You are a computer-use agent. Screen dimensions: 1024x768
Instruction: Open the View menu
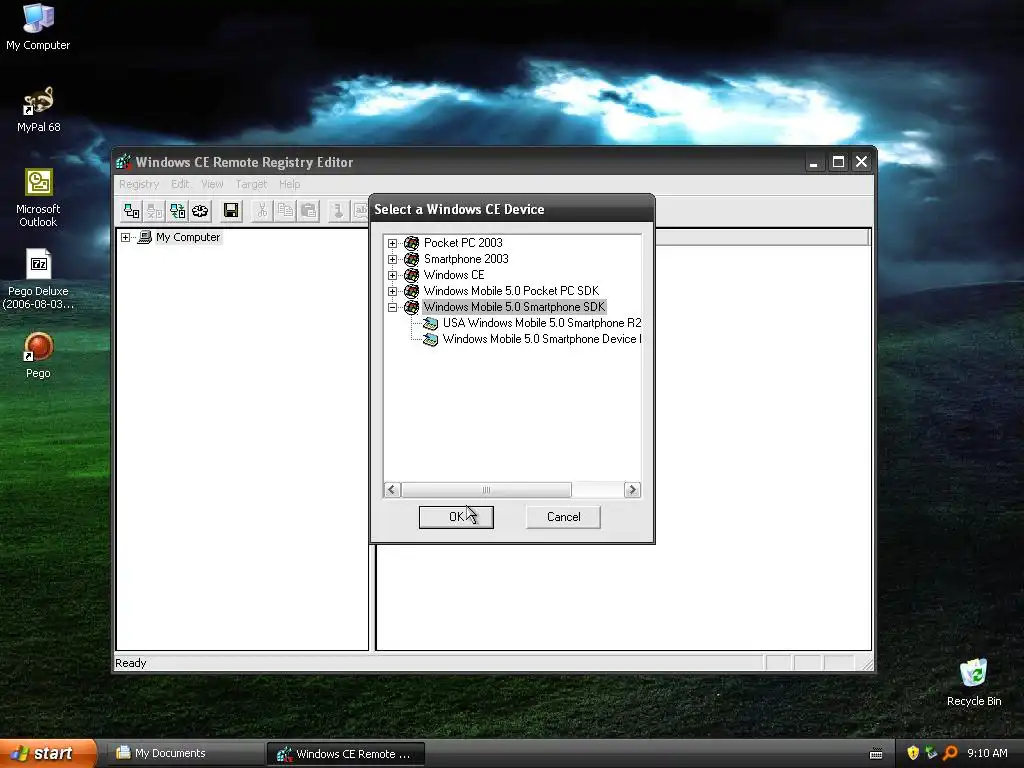(212, 184)
